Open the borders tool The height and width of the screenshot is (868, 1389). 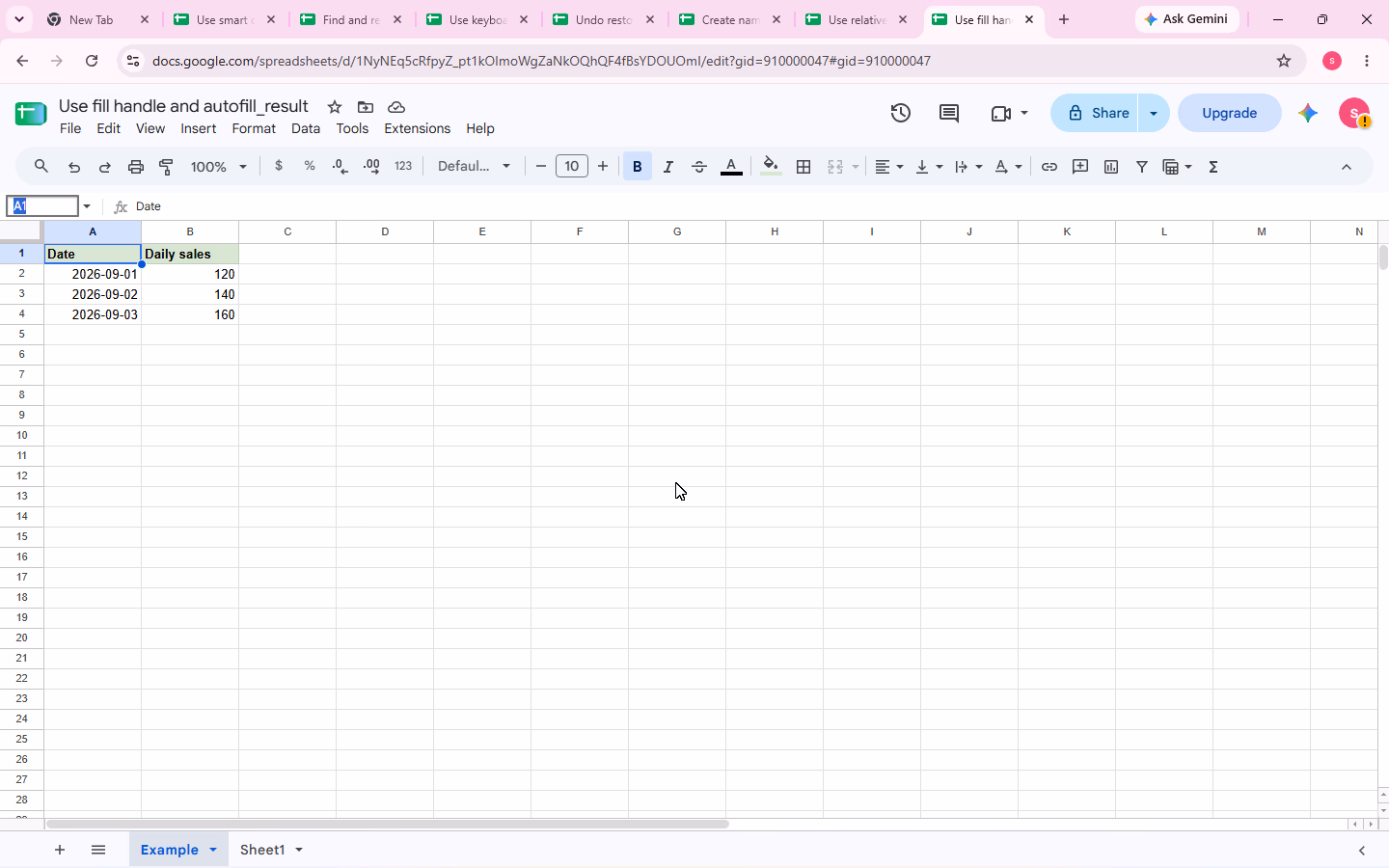pos(803,167)
